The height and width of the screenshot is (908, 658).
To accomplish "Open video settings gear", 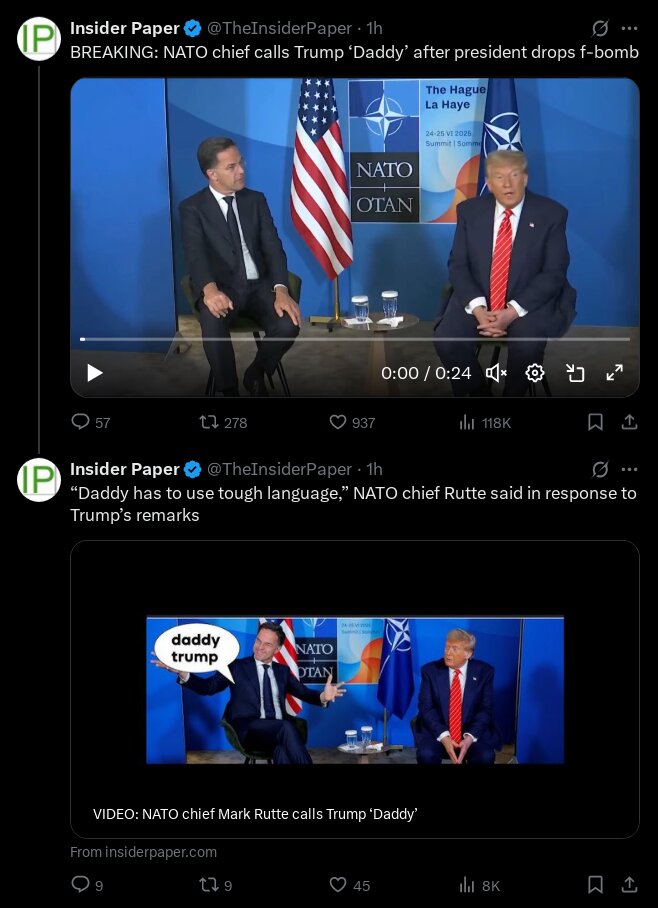I will [x=535, y=373].
